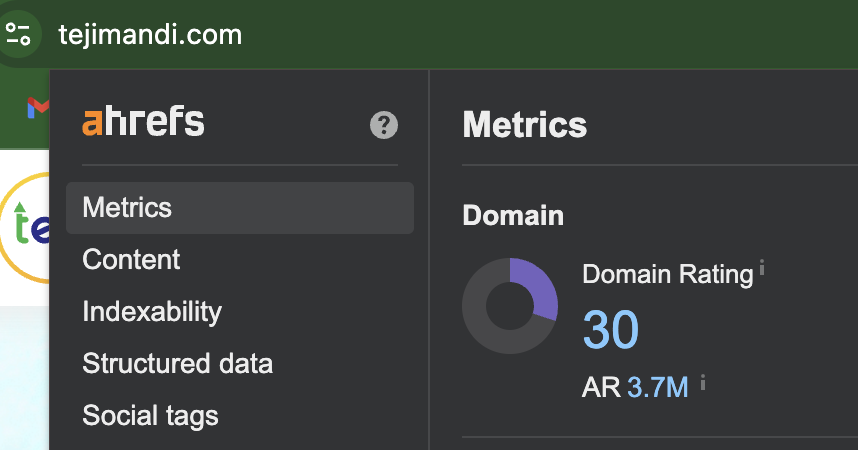The height and width of the screenshot is (450, 858).
Task: Click the info icon next to AR
Action: click(703, 382)
